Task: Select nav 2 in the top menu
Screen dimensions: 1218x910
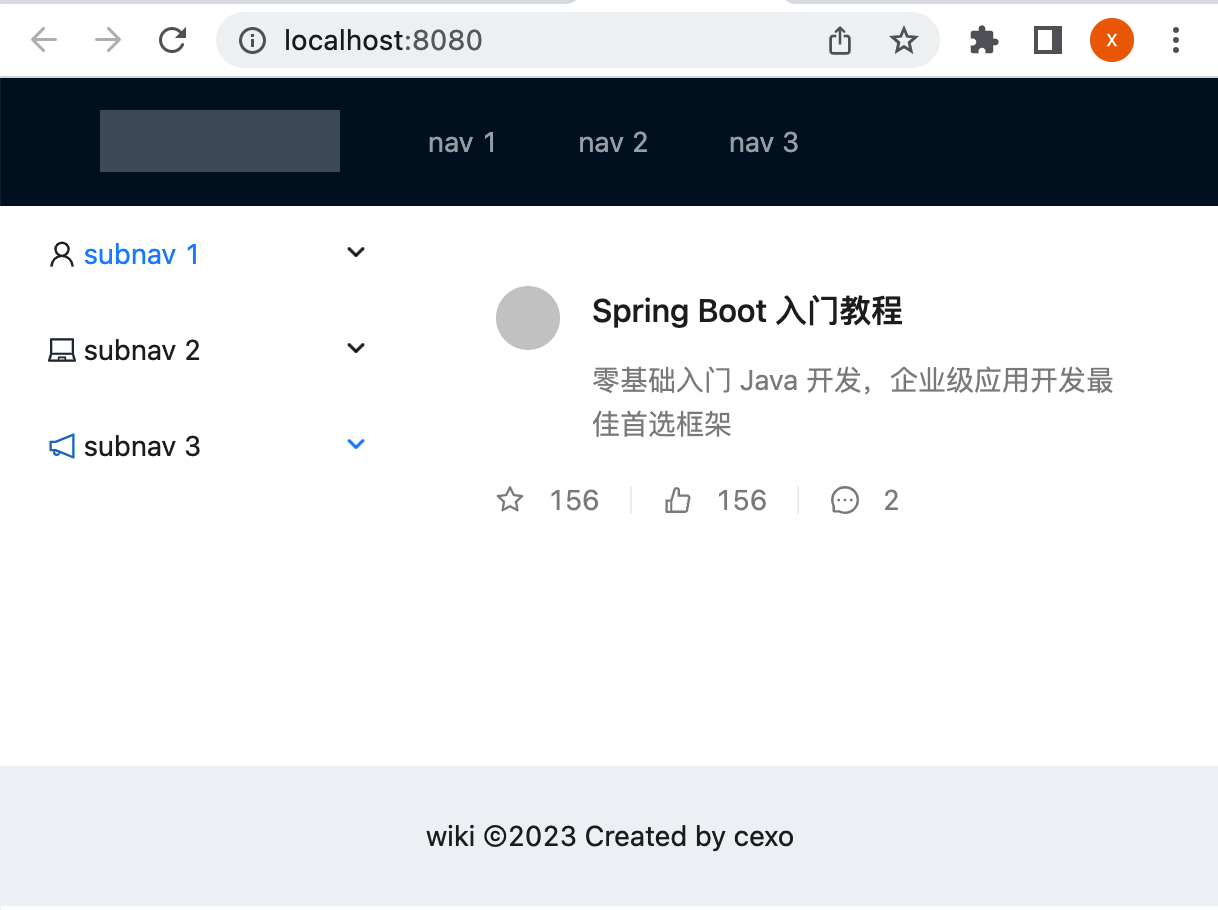Action: (x=613, y=143)
